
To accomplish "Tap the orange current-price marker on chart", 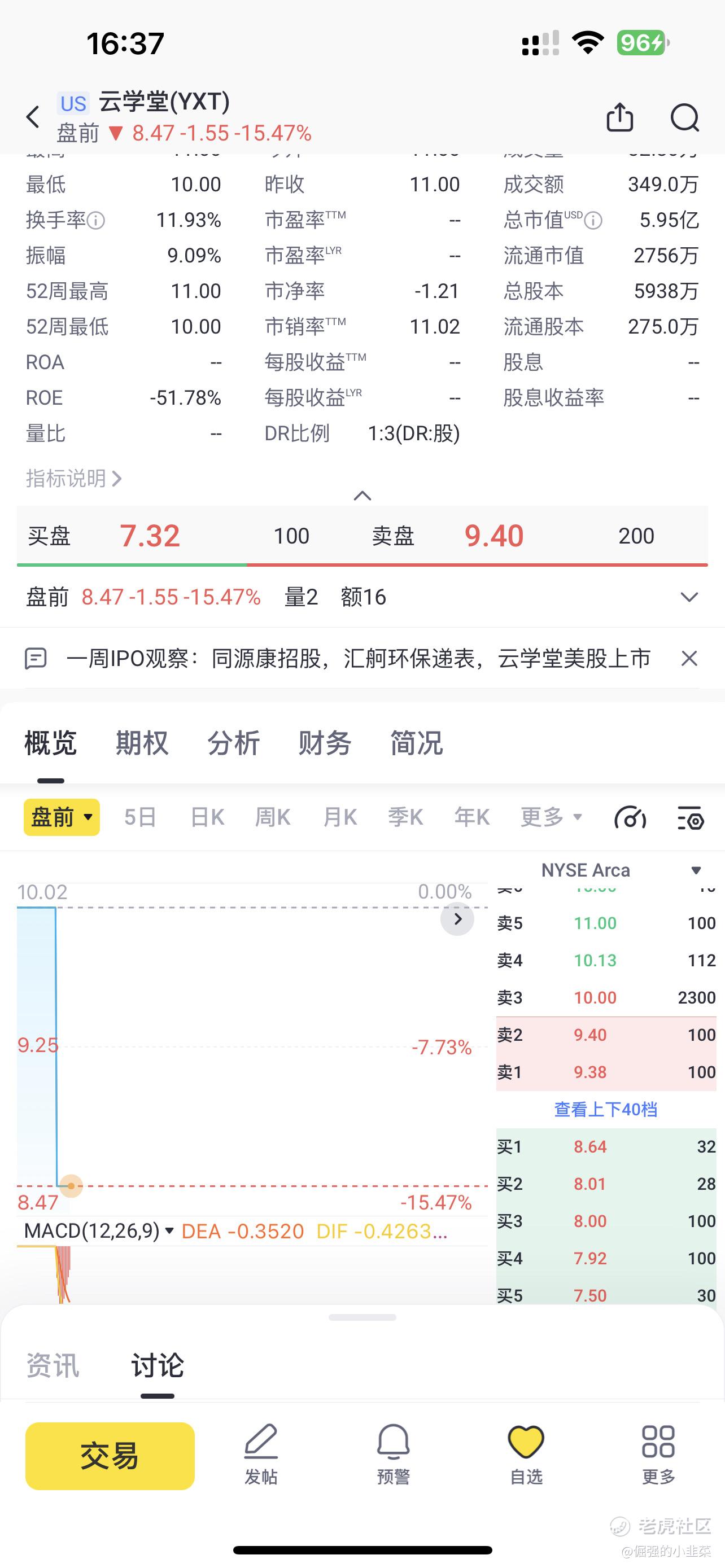I will [x=71, y=1186].
